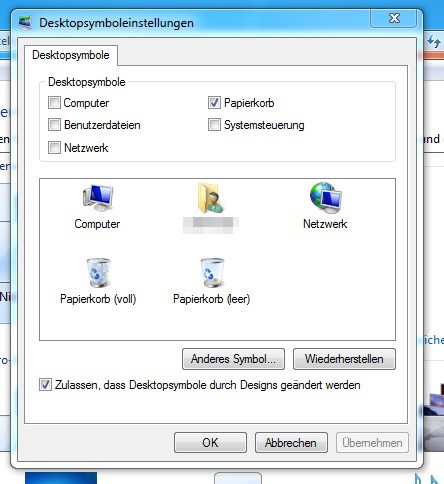Uncheck the Papierkorb checkbox
Viewport: 444px width, 484px height.
(214, 103)
